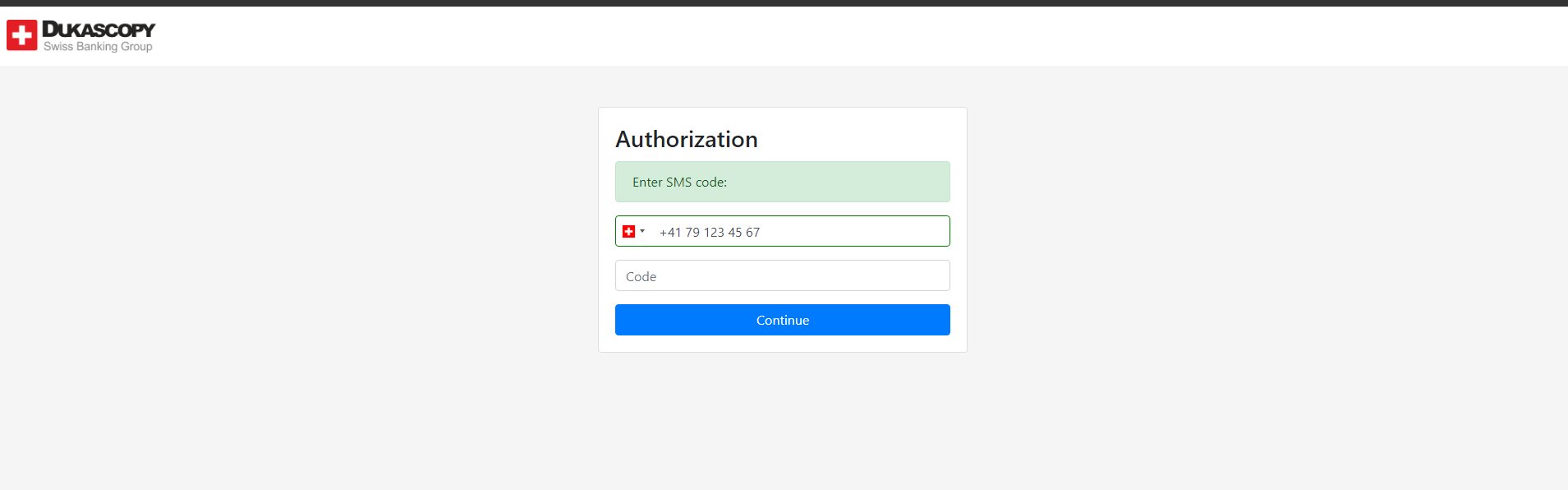This screenshot has height=490, width=1568.
Task: Click the green Enter SMS code alert box
Action: (782, 182)
